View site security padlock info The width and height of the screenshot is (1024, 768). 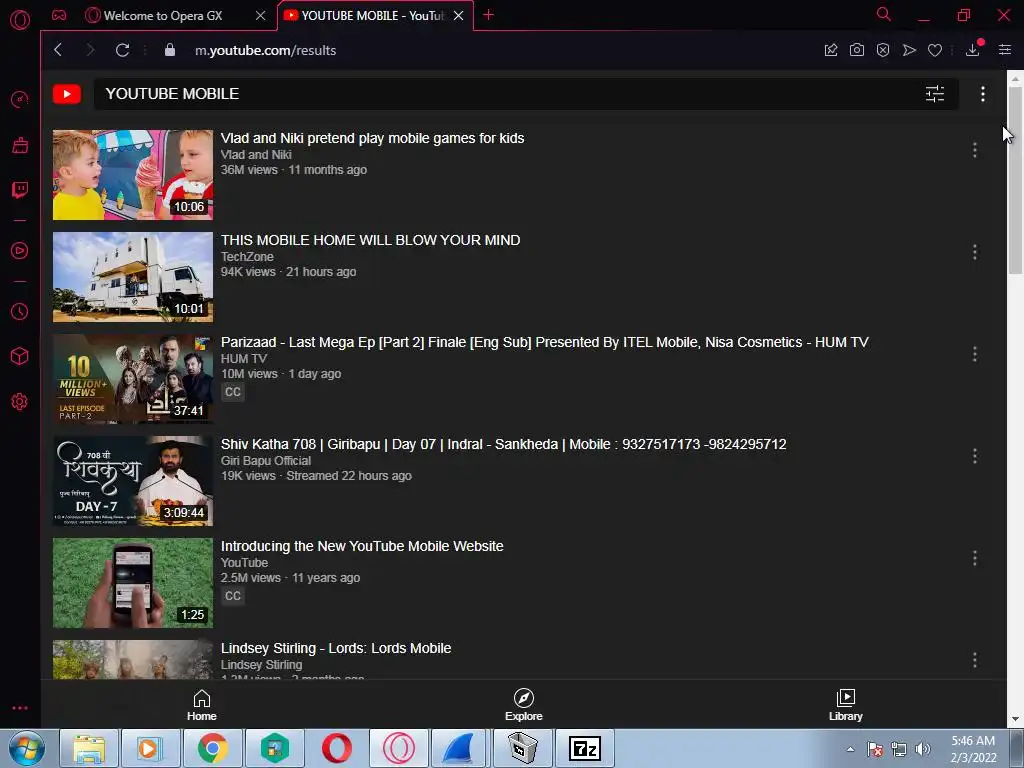[x=170, y=50]
